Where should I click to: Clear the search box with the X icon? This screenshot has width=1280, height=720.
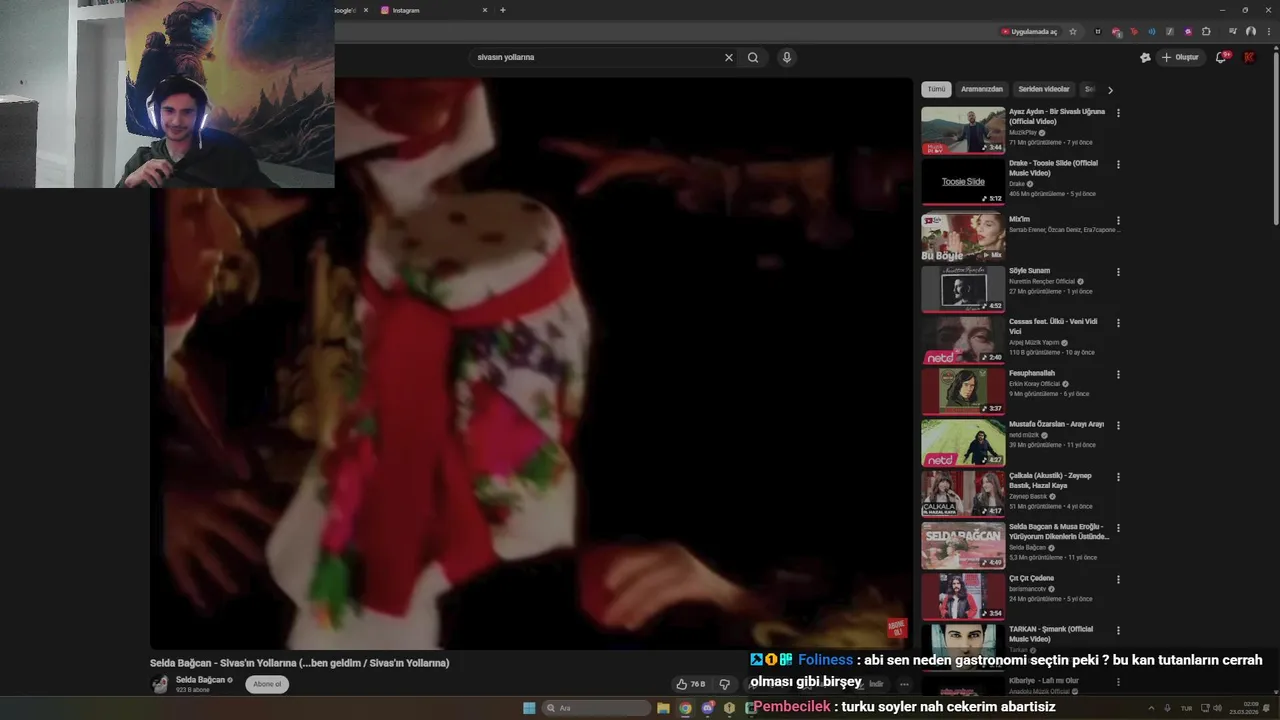[x=729, y=57]
